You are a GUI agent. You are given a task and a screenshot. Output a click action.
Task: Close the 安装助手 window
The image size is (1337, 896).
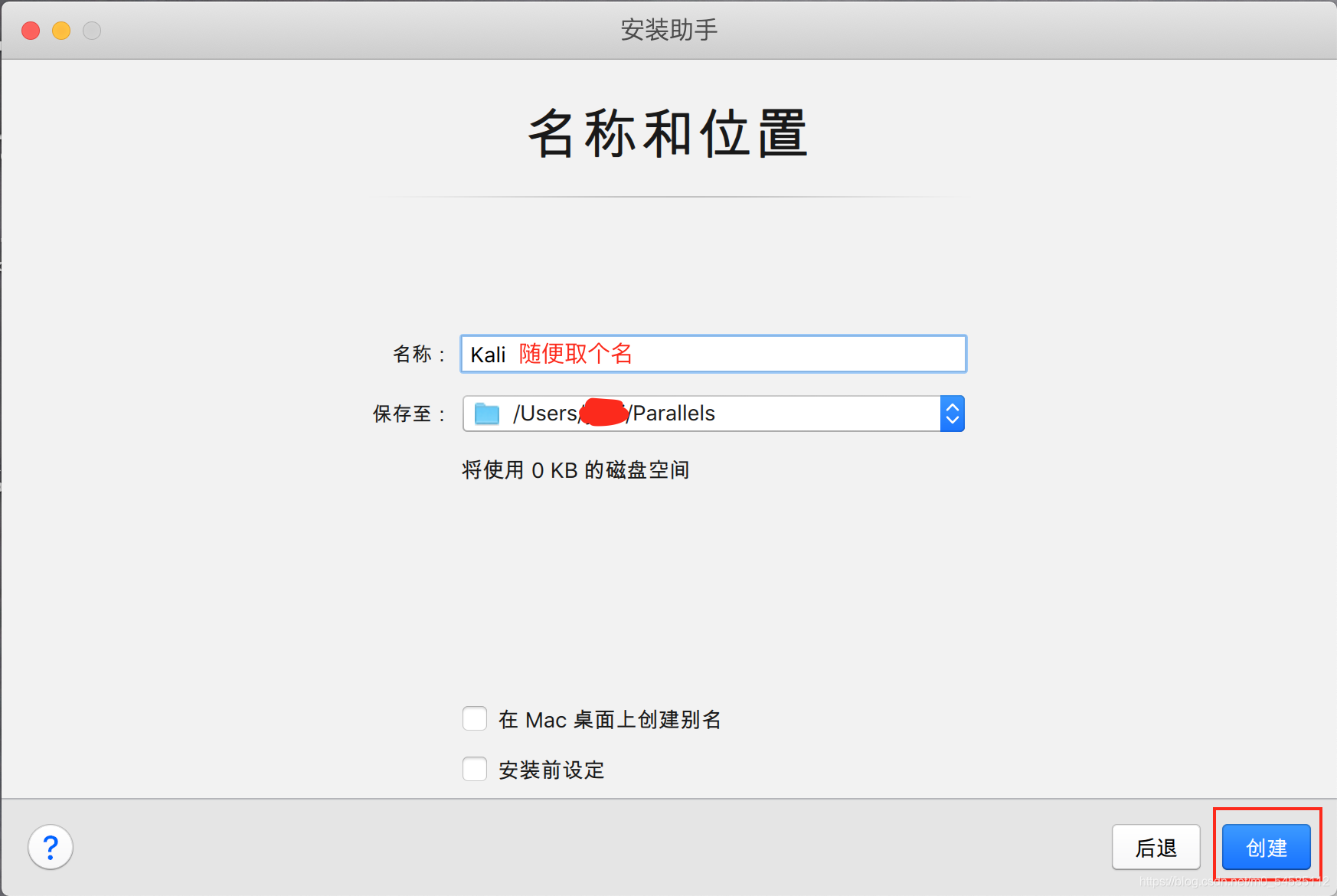(x=31, y=31)
